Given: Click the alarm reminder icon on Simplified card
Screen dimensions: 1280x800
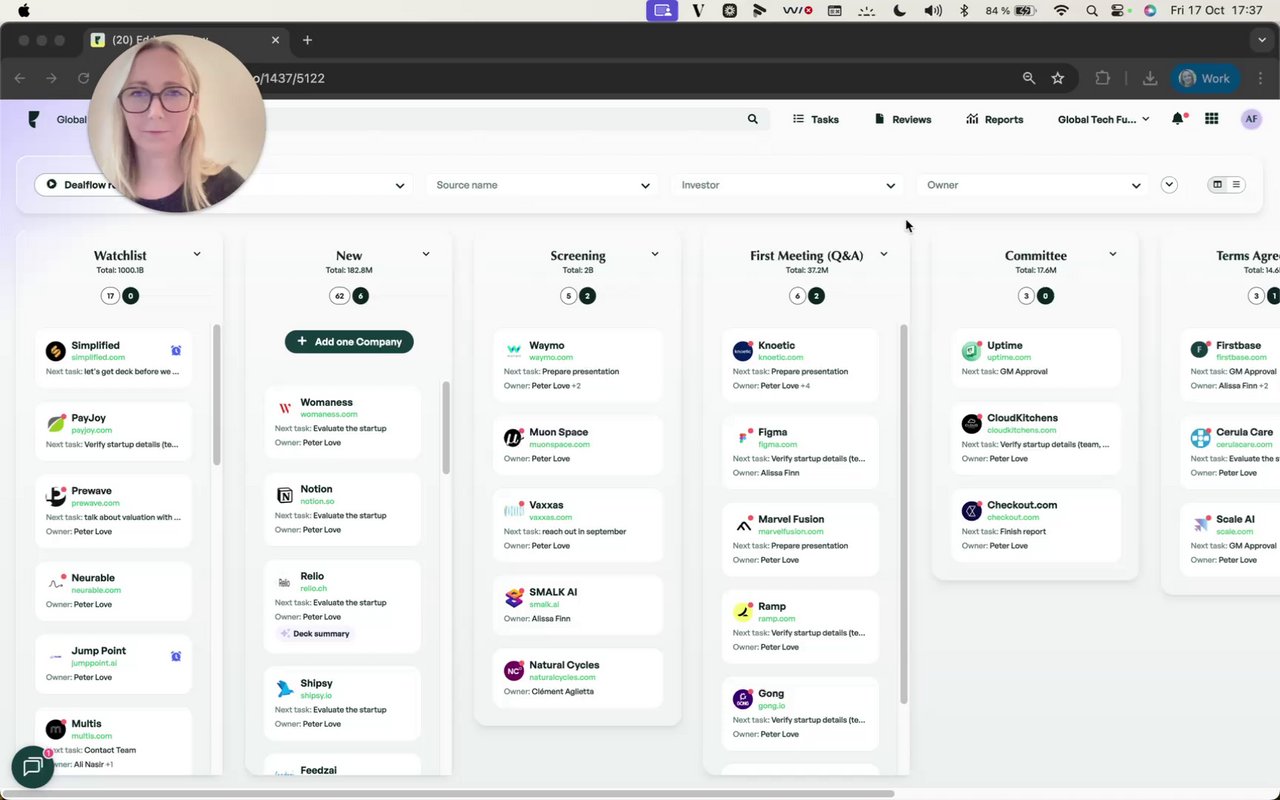Looking at the screenshot, I should pos(176,350).
